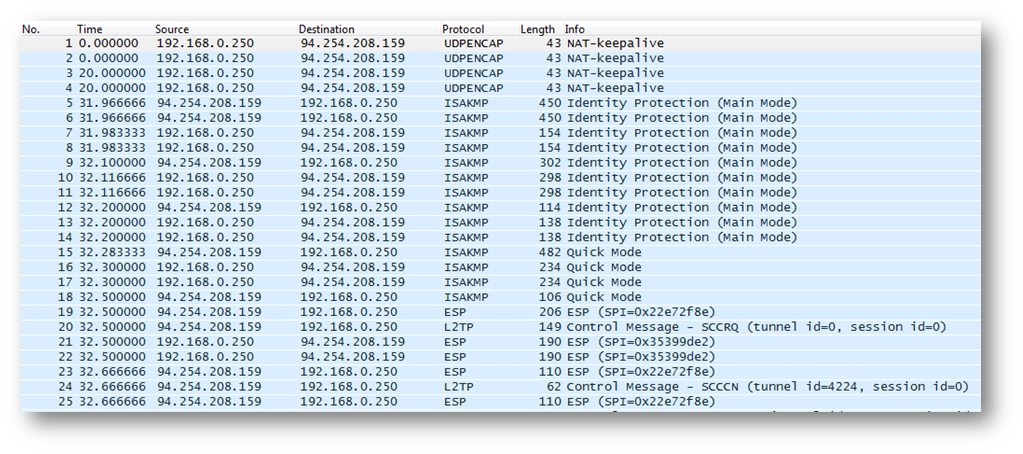Screen dimensions: 1023x454
Task: Select packet 1 NAT-keepalive row
Action: 500,43
